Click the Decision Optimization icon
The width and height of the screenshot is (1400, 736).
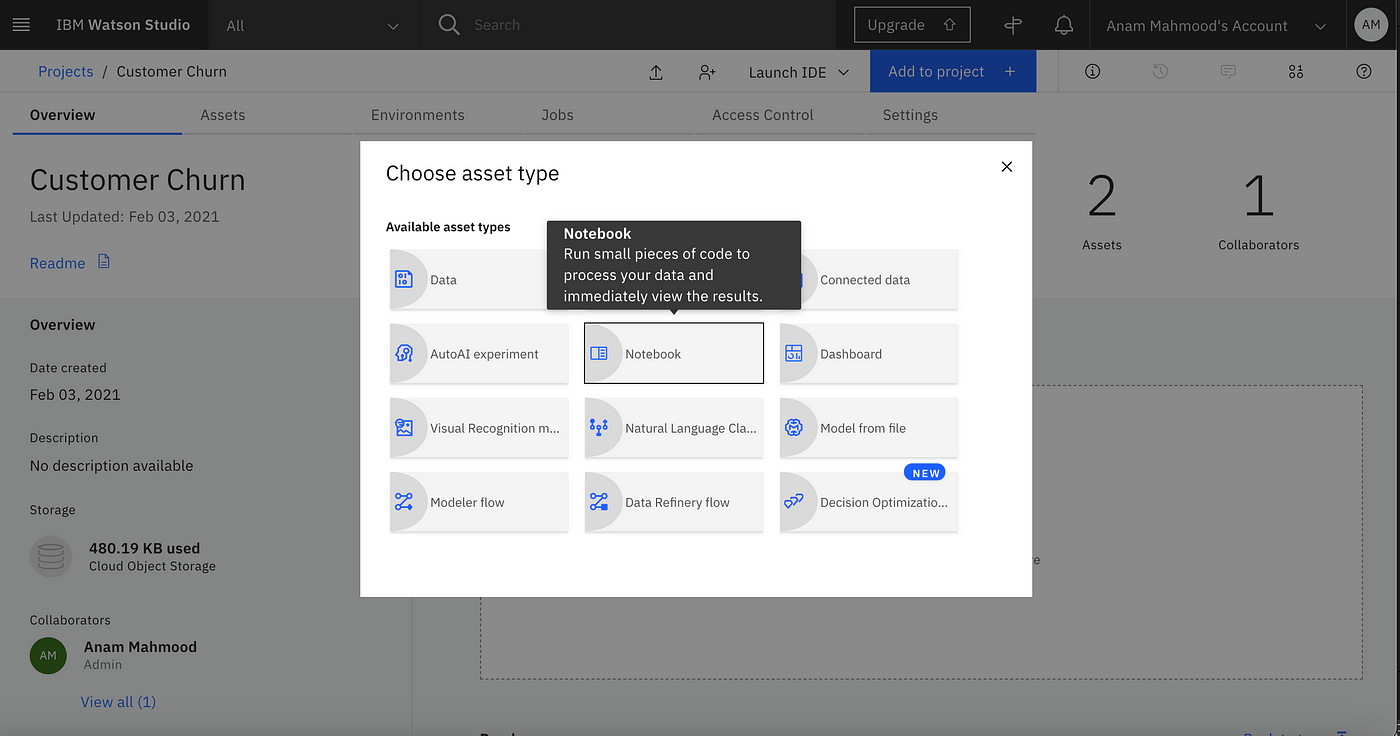pyautogui.click(x=794, y=502)
